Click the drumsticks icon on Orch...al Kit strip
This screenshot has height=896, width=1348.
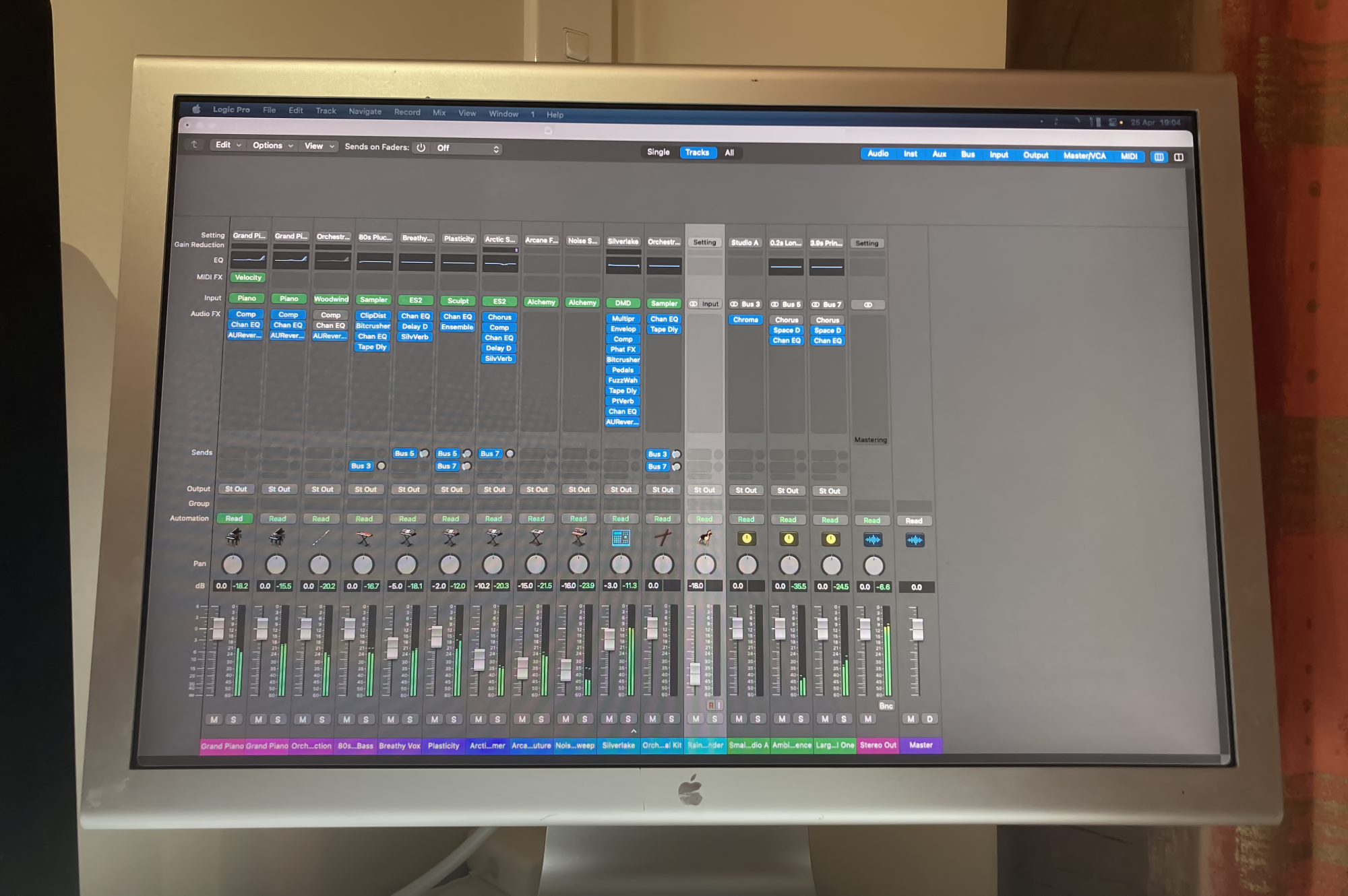click(x=663, y=538)
